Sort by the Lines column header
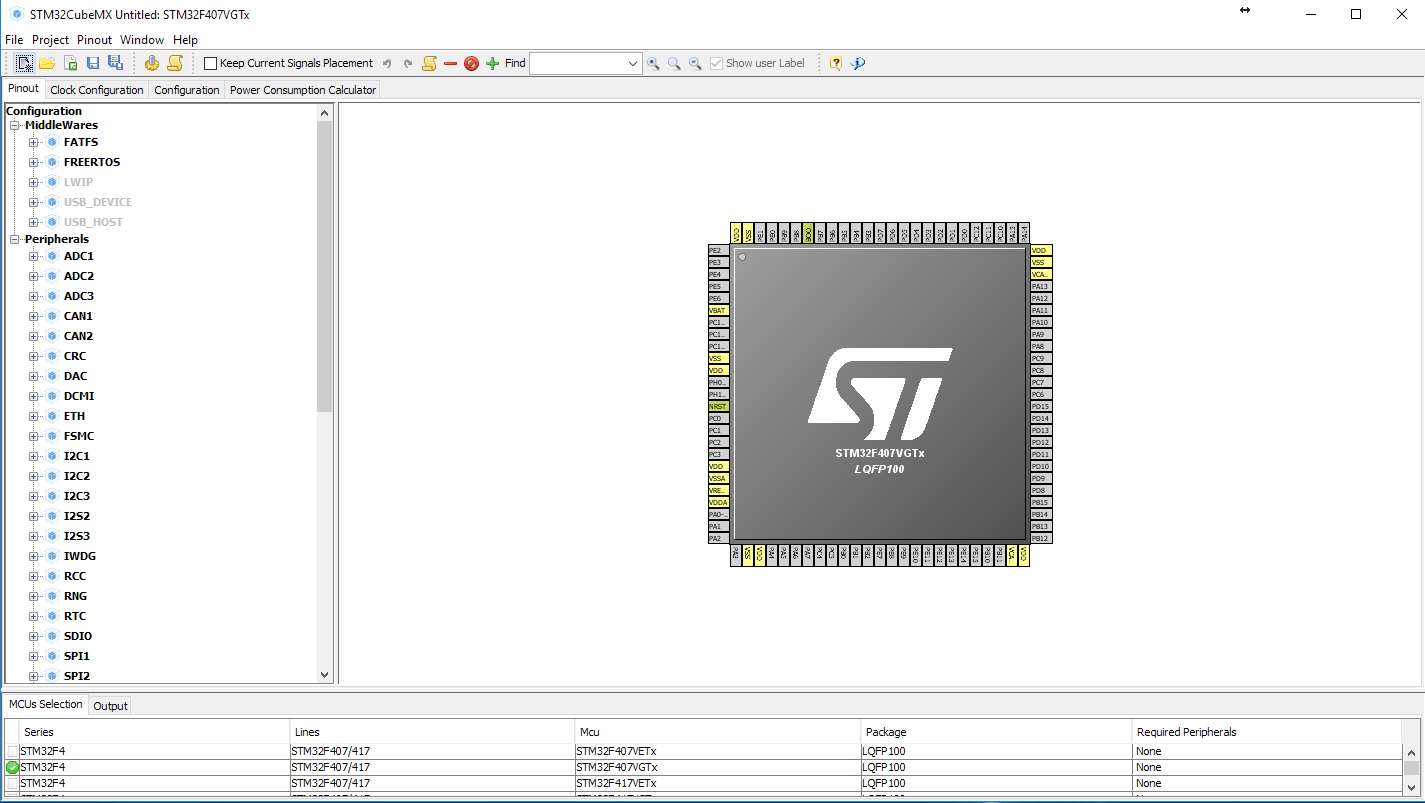Image resolution: width=1425 pixels, height=803 pixels. (433, 732)
